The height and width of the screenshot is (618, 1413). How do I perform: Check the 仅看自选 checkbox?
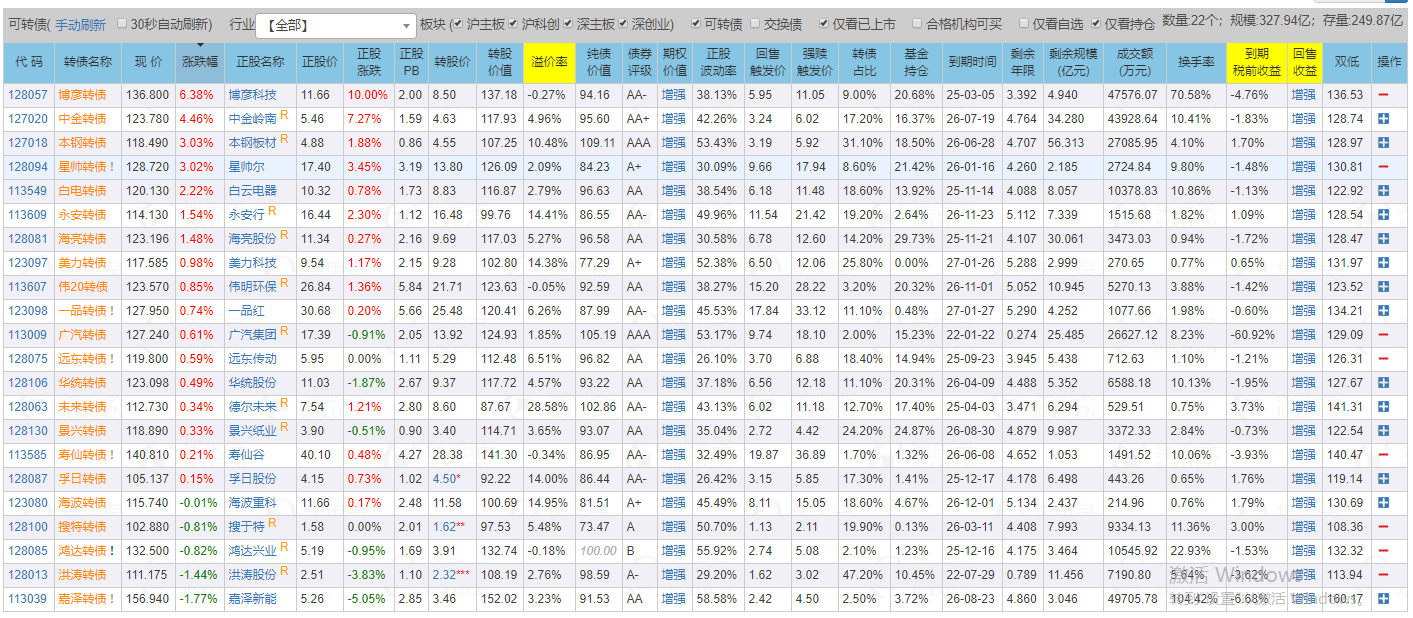(x=1024, y=24)
